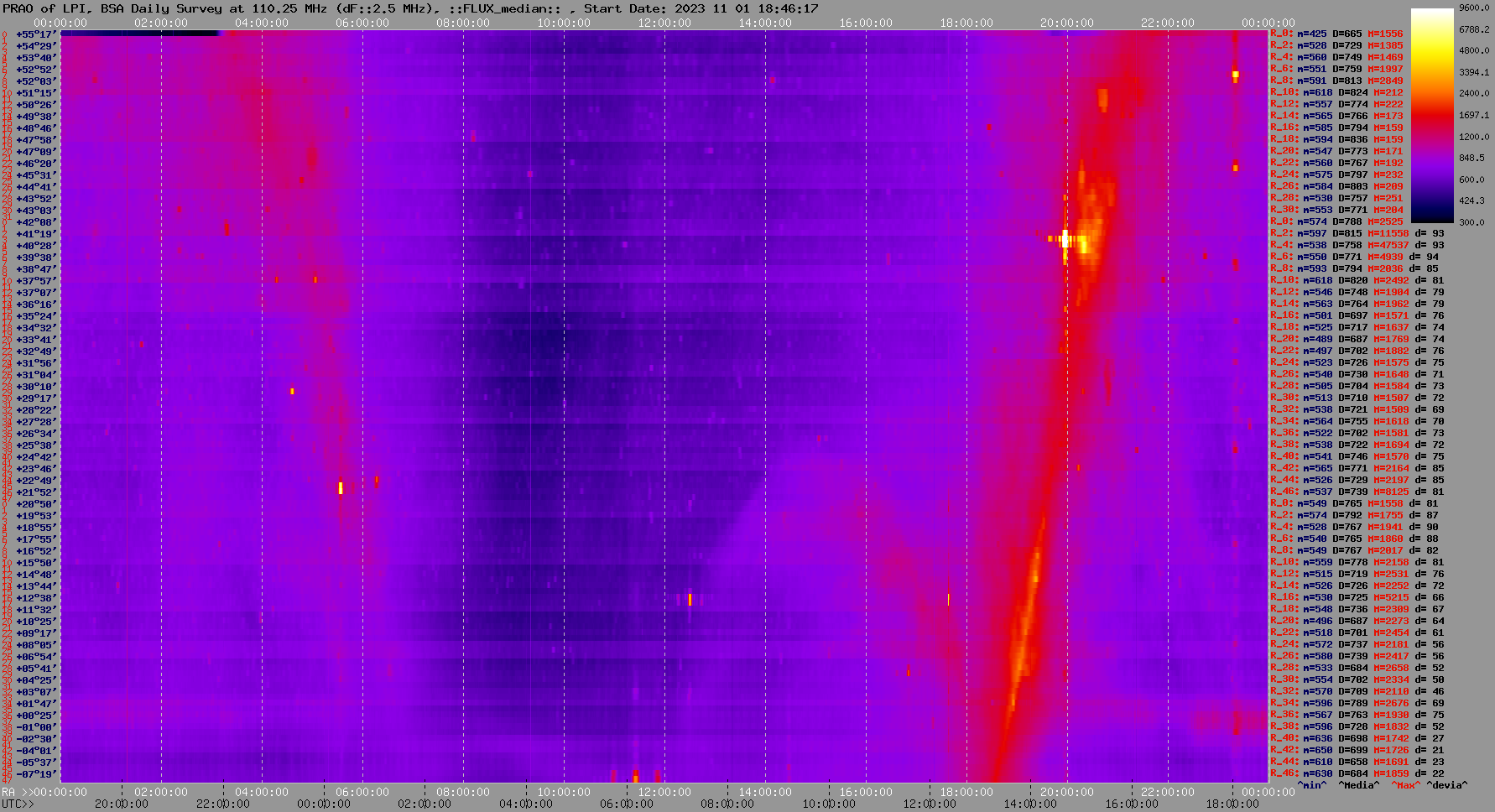Click the declination label +52°03'
The image size is (1495, 812).
coord(36,81)
